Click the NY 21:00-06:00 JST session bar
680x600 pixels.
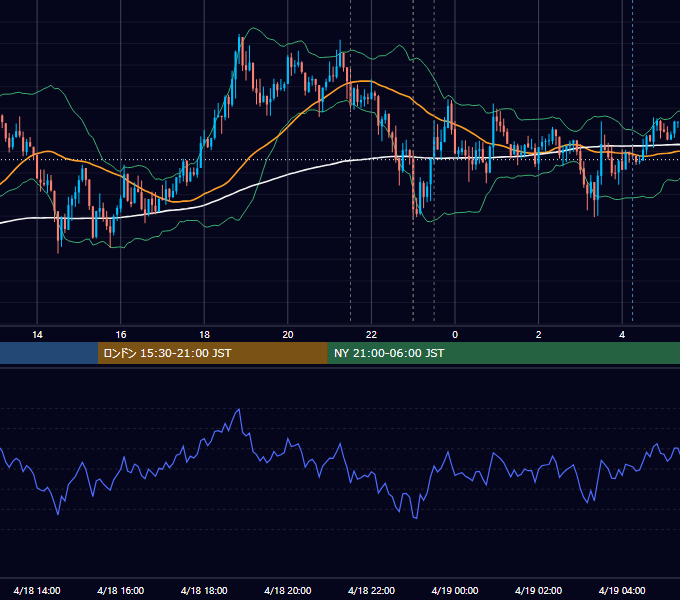(503, 353)
